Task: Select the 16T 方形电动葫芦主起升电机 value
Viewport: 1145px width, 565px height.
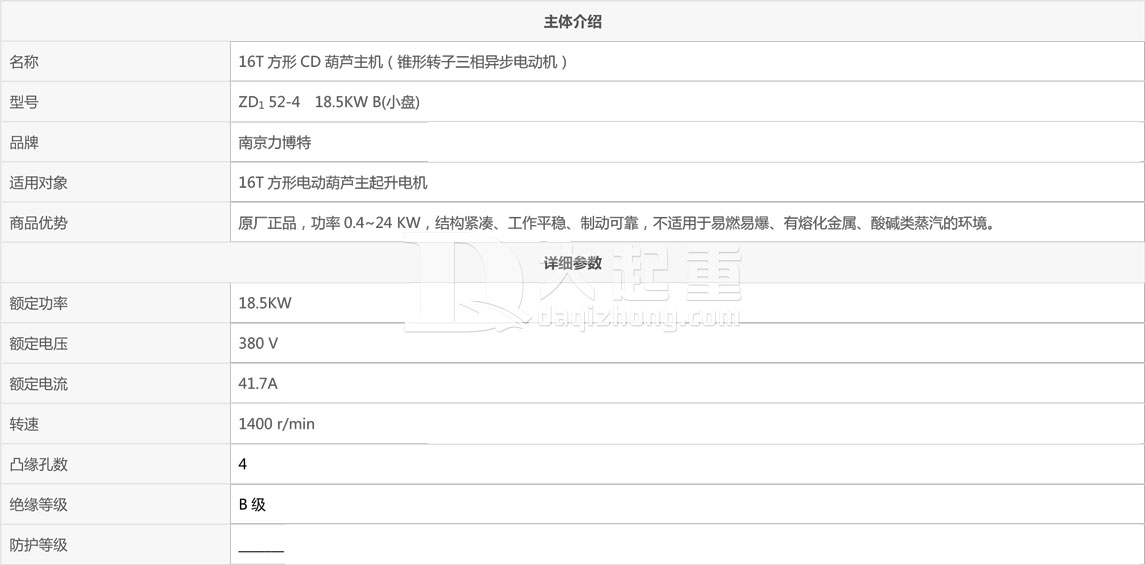Action: [x=333, y=183]
